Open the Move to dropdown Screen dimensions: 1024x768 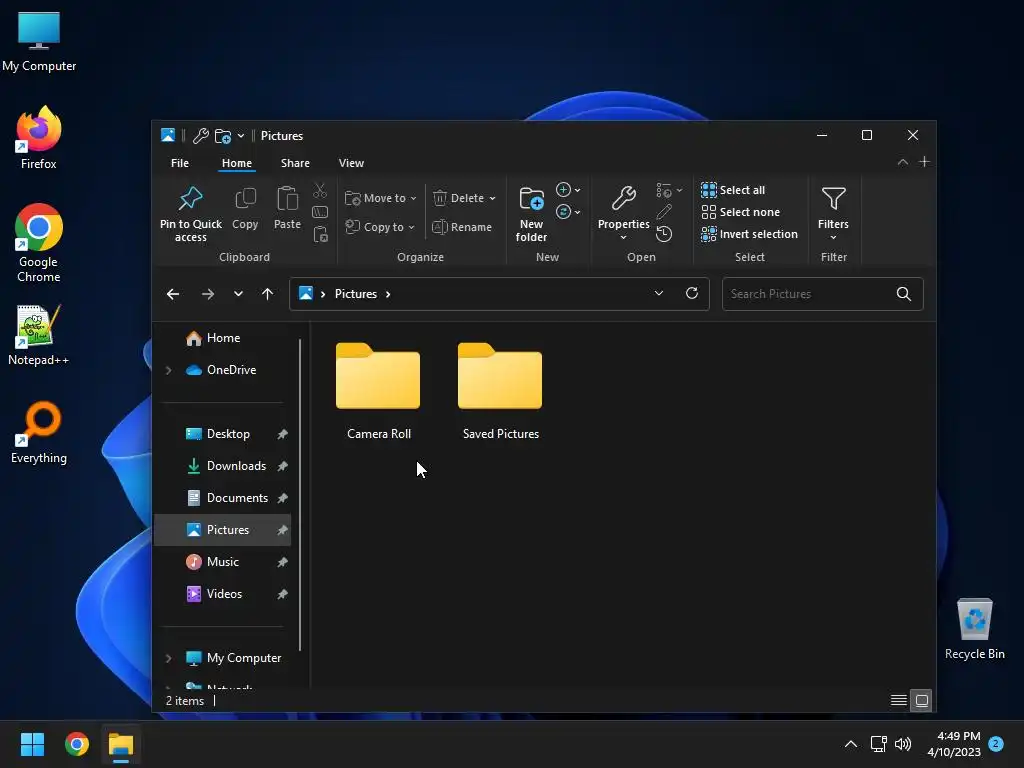tap(381, 198)
